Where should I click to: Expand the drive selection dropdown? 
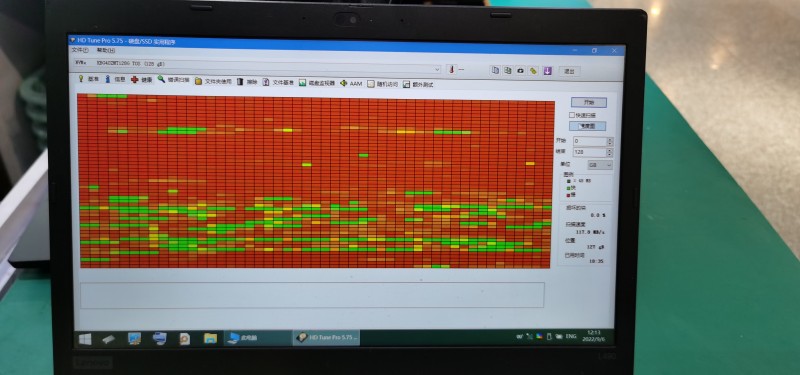click(x=437, y=69)
